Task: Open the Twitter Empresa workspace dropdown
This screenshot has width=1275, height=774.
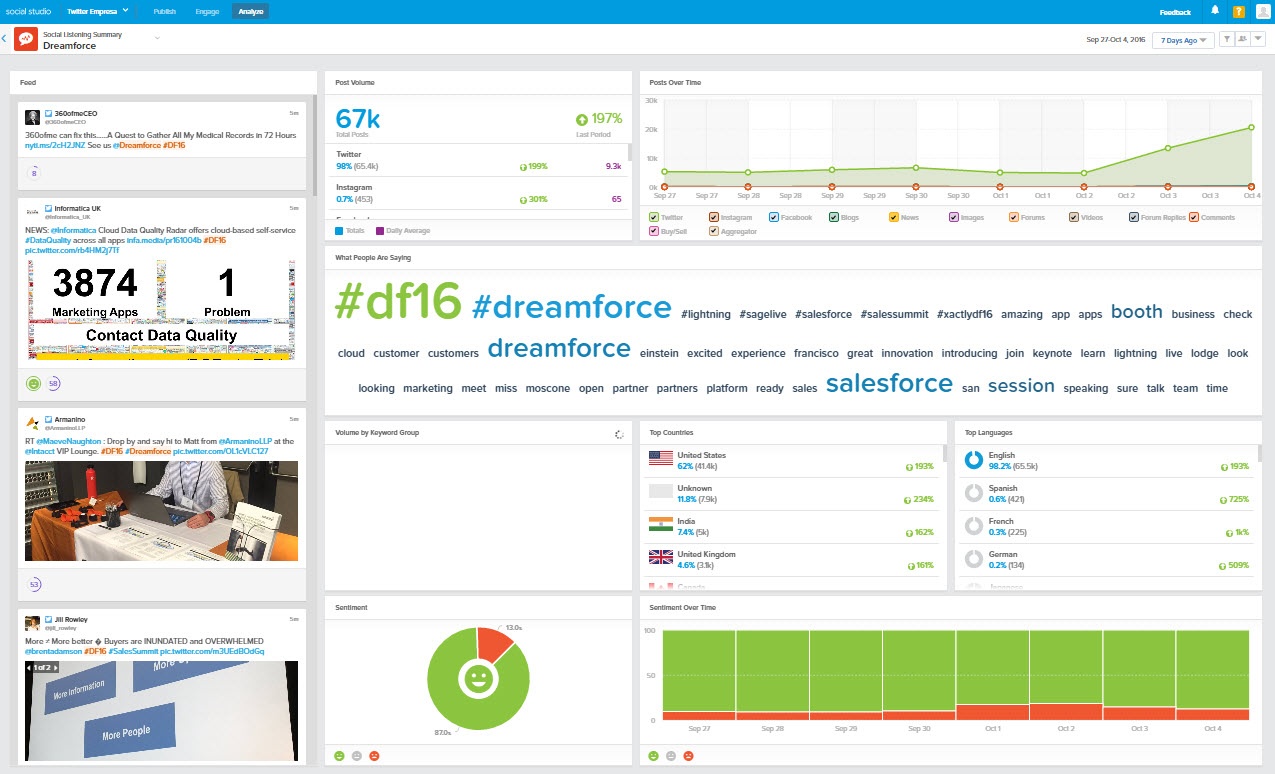Action: point(98,12)
